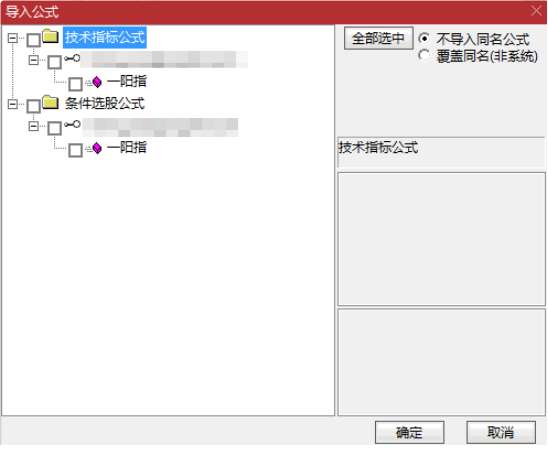The image size is (548, 450).
Task: Click the key icon under 技术指标公式
Action: click(x=72, y=58)
